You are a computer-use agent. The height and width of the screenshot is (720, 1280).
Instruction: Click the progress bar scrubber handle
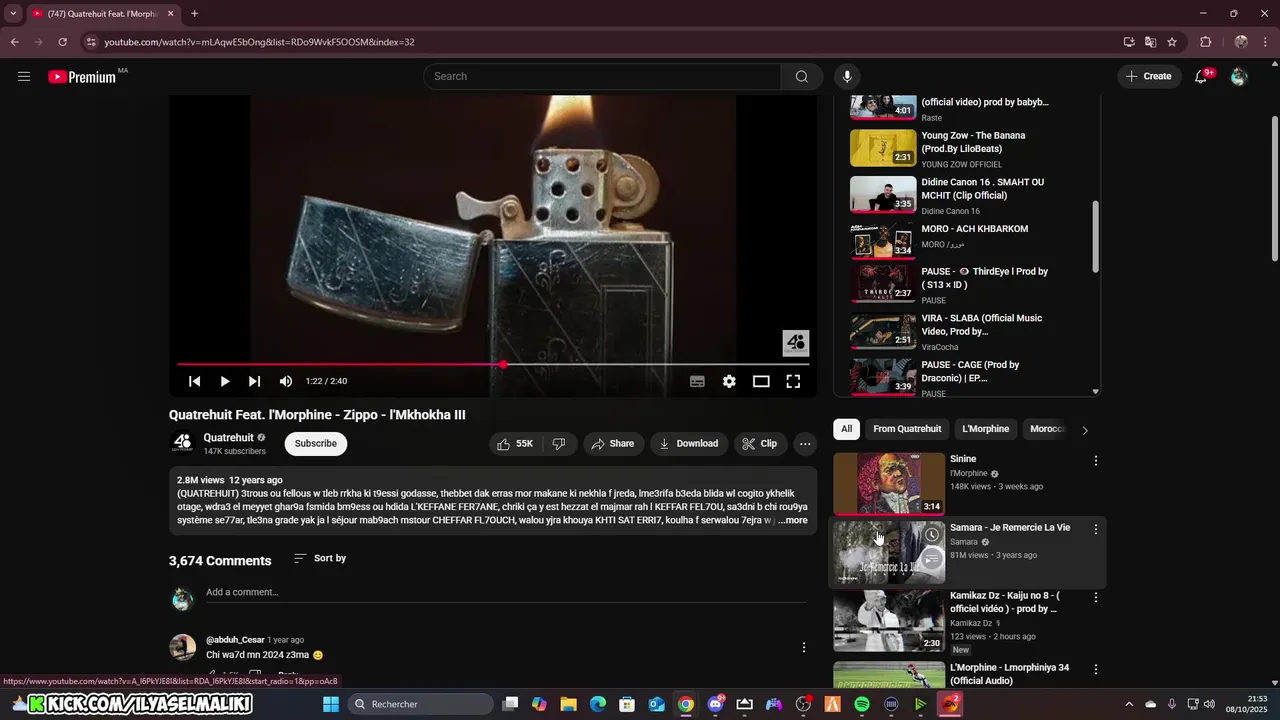click(x=503, y=365)
